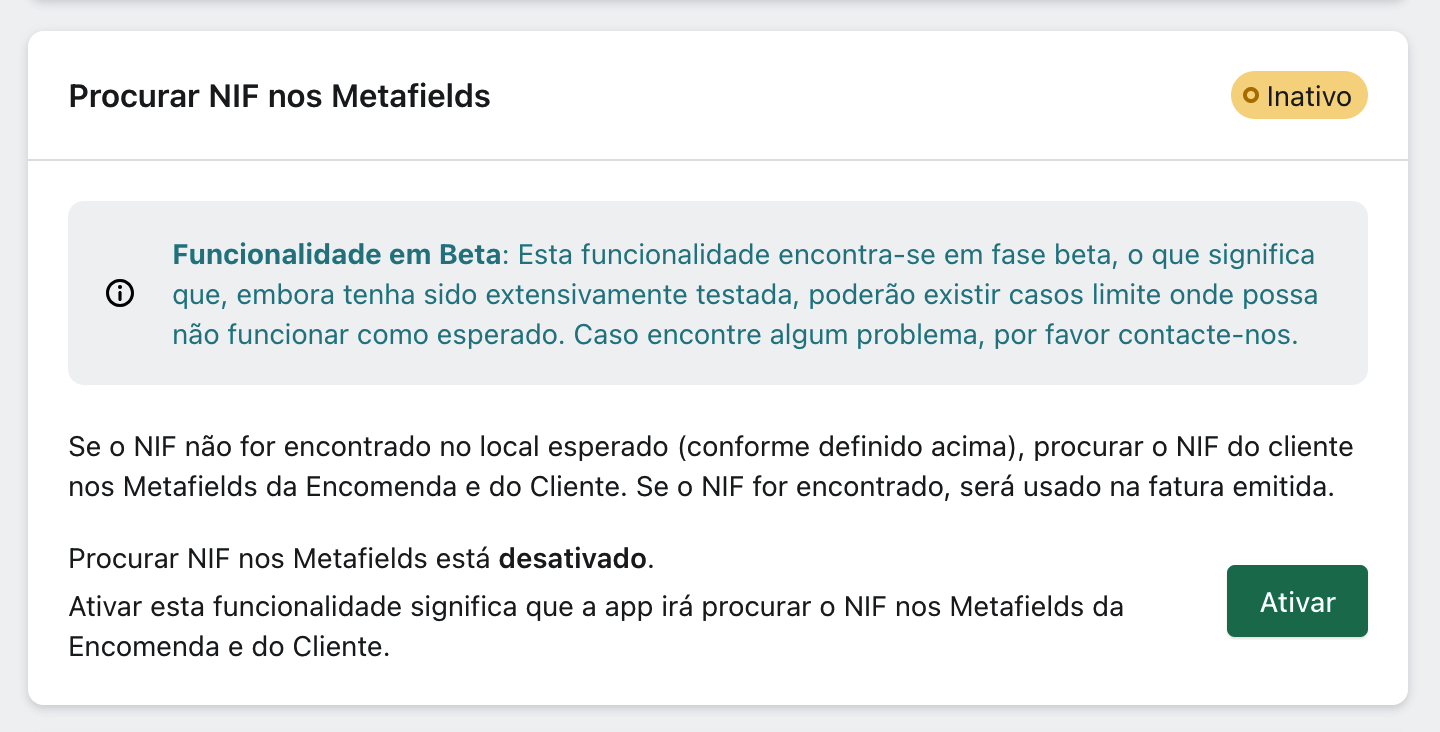Image resolution: width=1440 pixels, height=732 pixels.
Task: Select the heading Procurar NIF nos Metafields
Action: pyautogui.click(x=280, y=96)
